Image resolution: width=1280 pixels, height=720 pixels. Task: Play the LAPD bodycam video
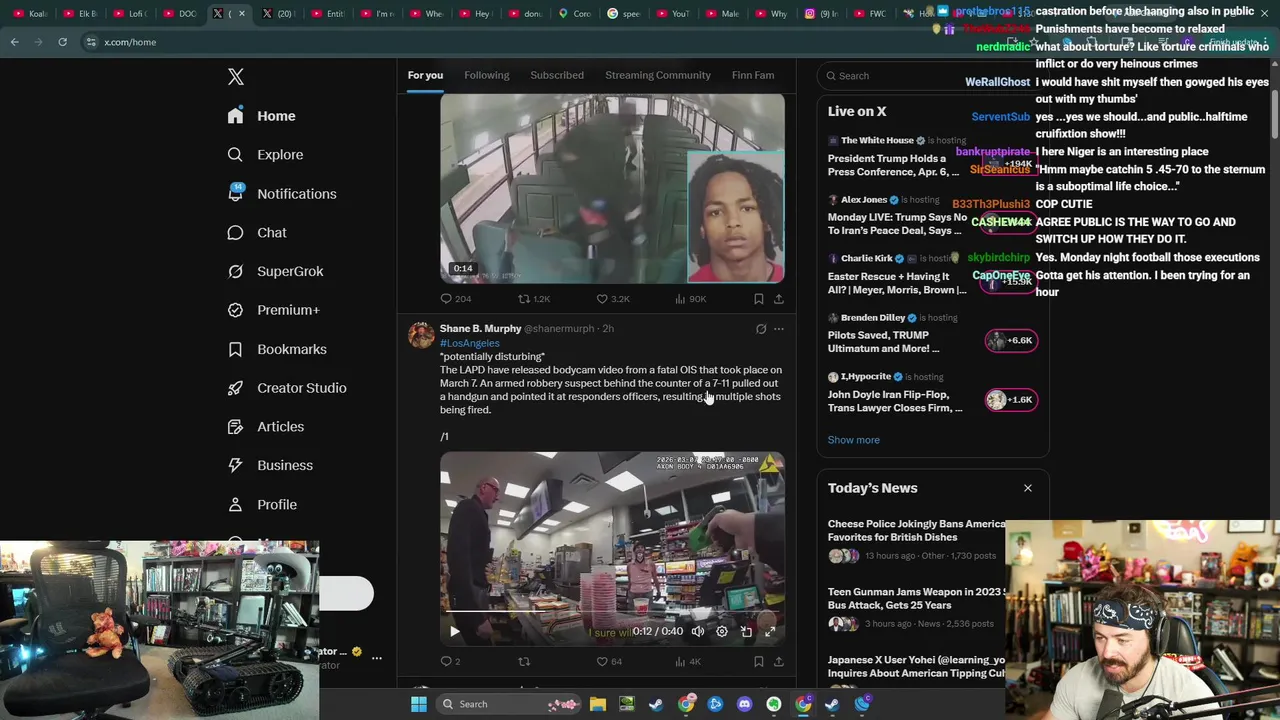pyautogui.click(x=454, y=631)
